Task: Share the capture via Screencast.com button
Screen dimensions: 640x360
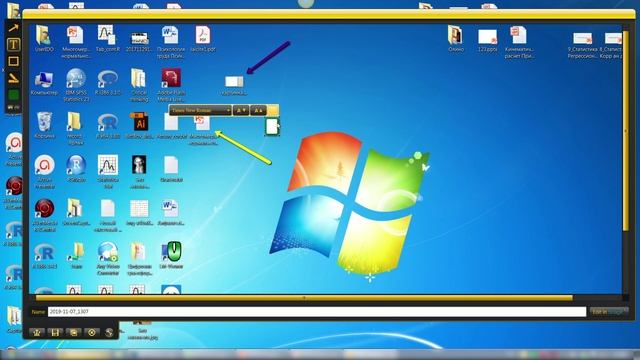Action: pos(37,332)
